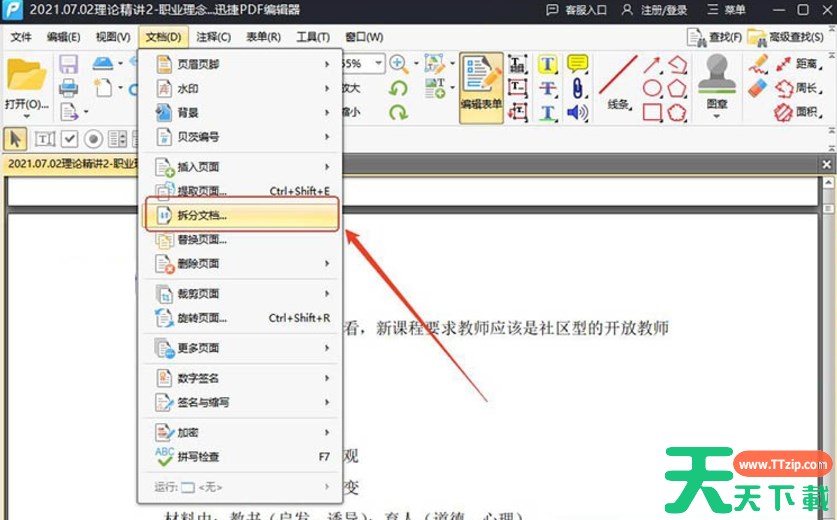This screenshot has height=520, width=837.
Task: Click the yellow sticky note comment icon
Action: click(577, 64)
